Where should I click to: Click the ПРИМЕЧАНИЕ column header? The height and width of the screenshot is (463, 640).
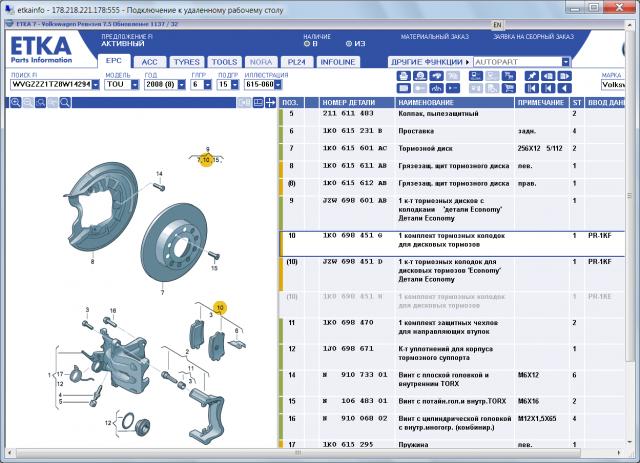[x=542, y=102]
